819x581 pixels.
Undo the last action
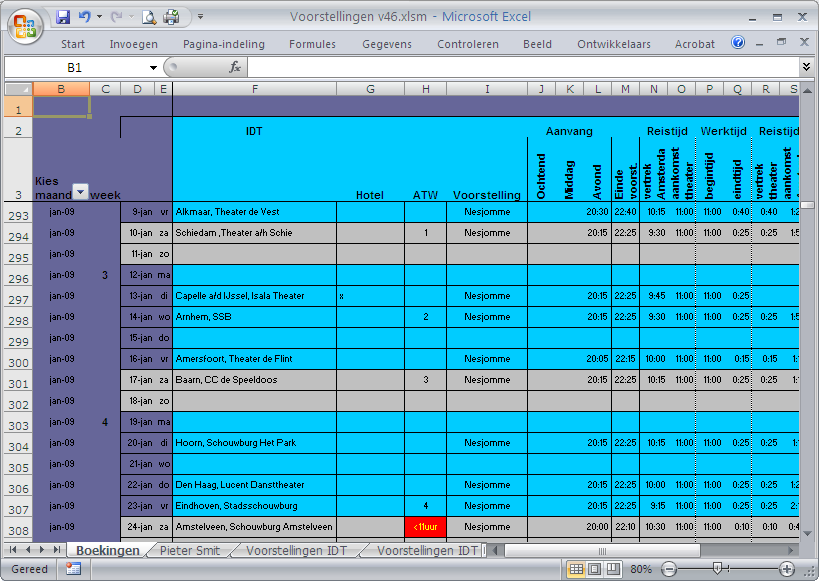tap(84, 17)
